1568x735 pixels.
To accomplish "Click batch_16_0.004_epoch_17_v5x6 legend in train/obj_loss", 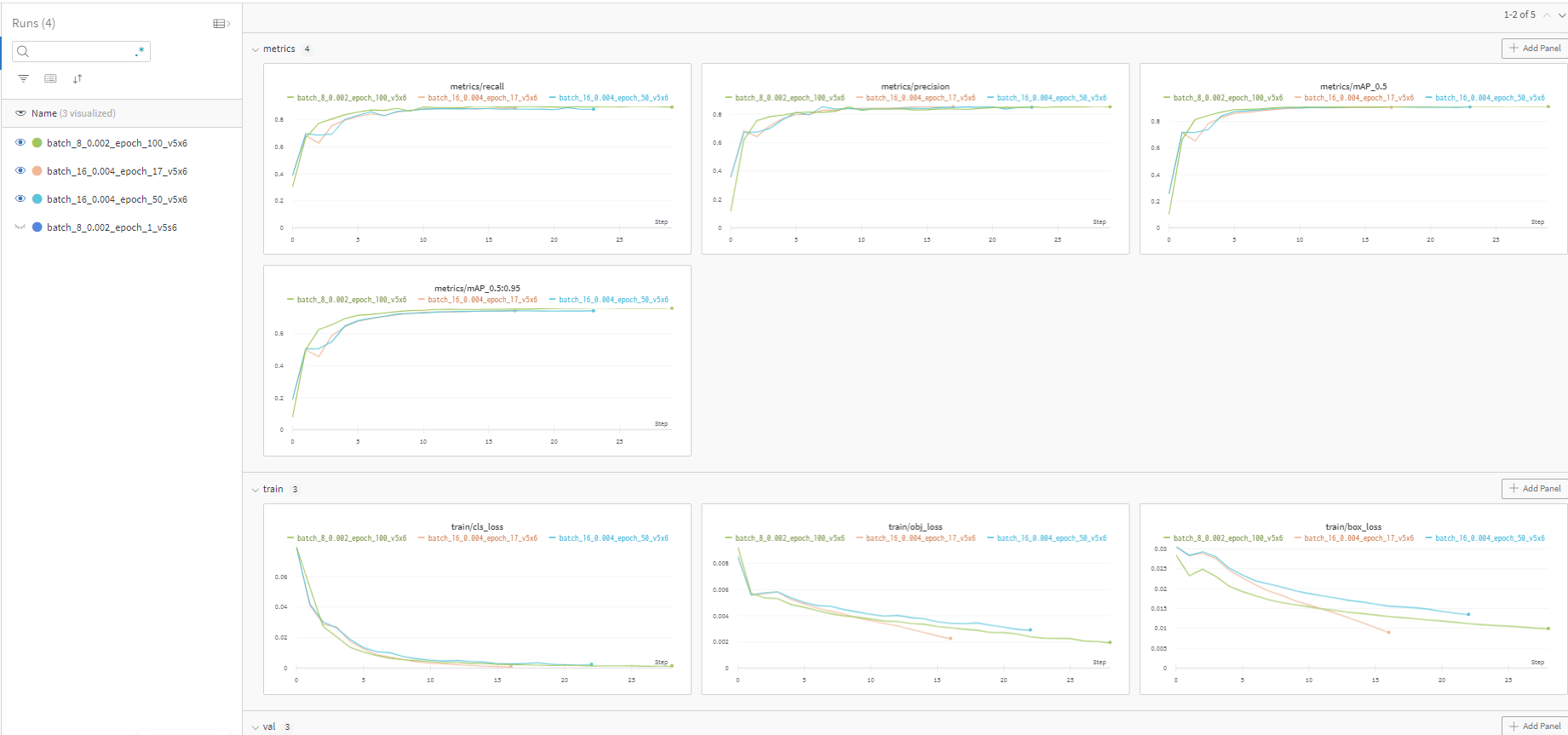I will coord(916,538).
